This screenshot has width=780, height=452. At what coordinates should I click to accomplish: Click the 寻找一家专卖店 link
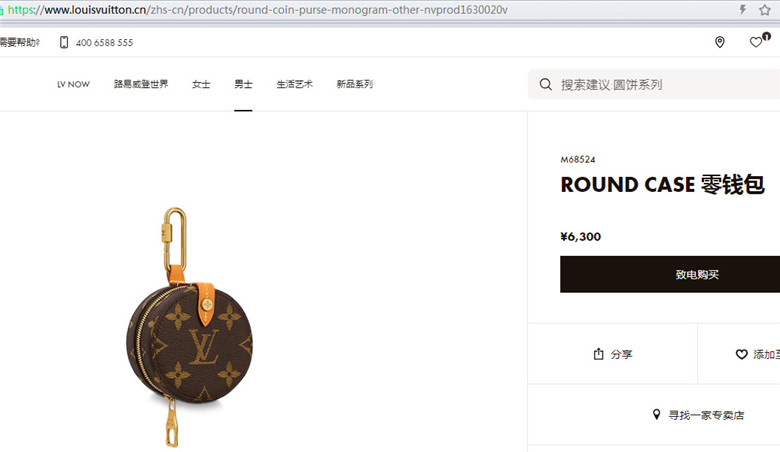coord(706,415)
